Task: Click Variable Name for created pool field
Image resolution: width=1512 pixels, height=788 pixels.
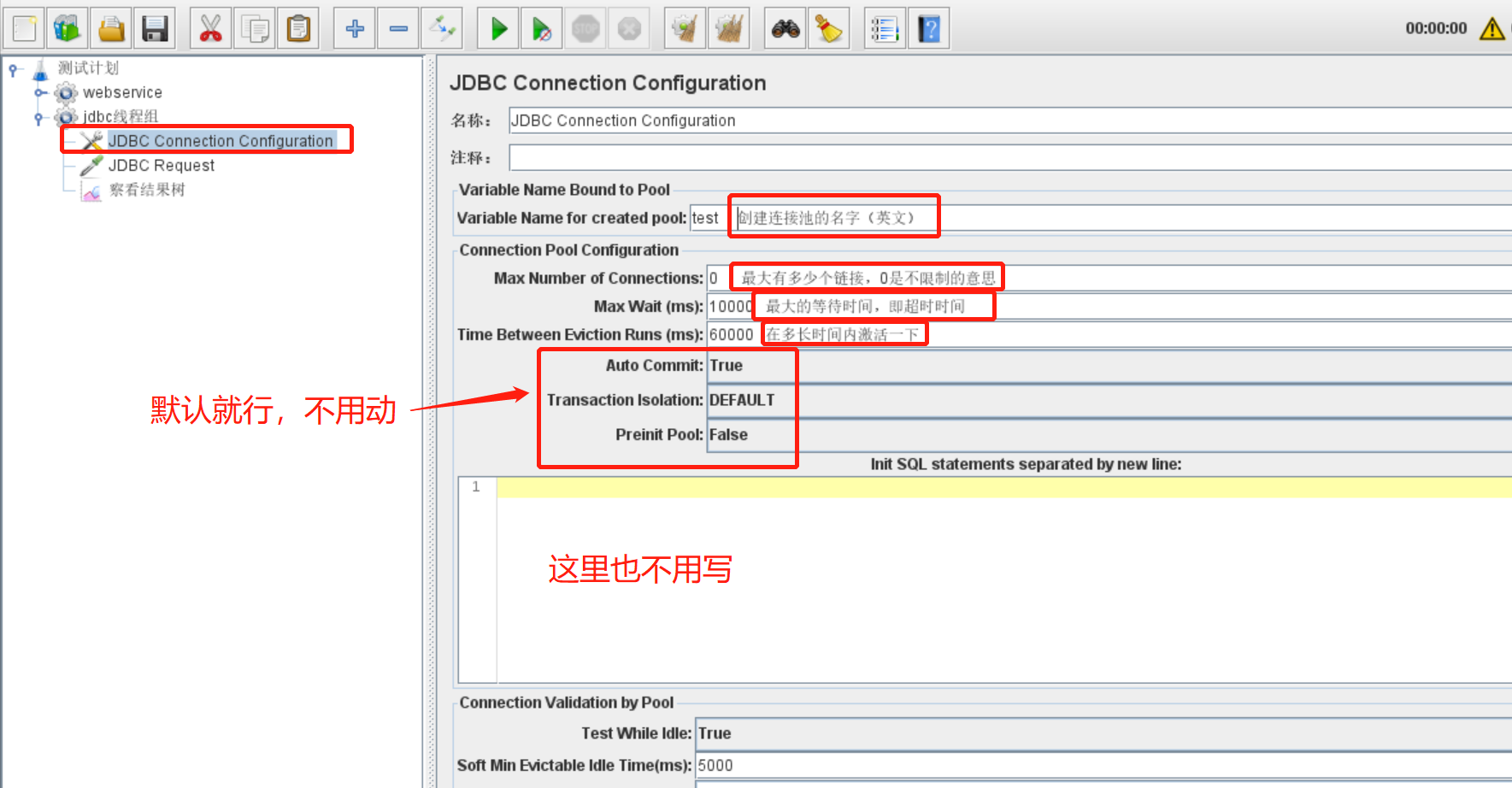Action: point(1100,218)
